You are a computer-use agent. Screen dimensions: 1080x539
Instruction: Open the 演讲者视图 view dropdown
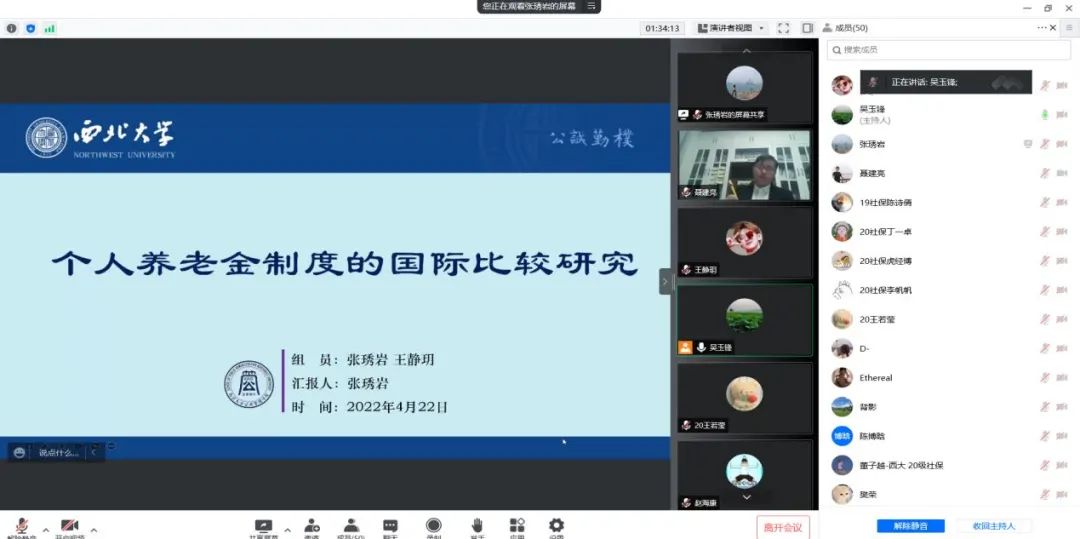click(x=731, y=28)
